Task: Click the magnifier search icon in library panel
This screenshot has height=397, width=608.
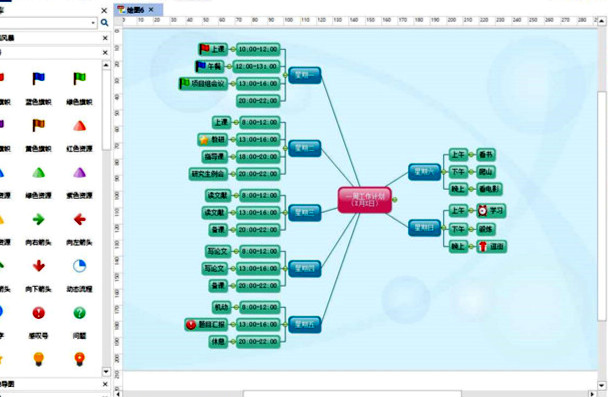Action: (x=104, y=23)
